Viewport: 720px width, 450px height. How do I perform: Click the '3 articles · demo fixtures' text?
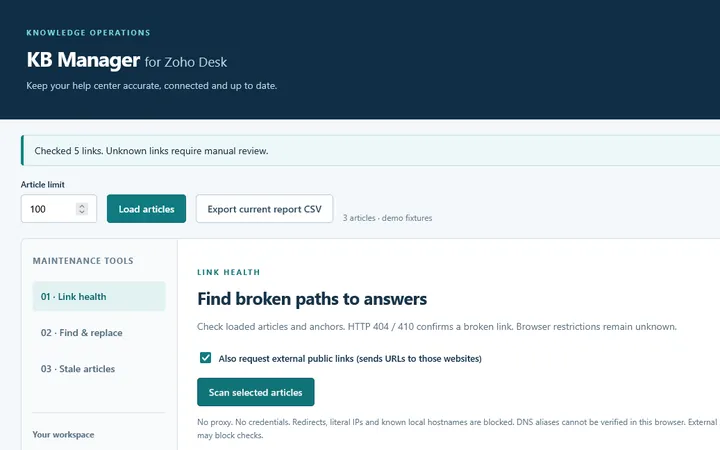coord(387,218)
